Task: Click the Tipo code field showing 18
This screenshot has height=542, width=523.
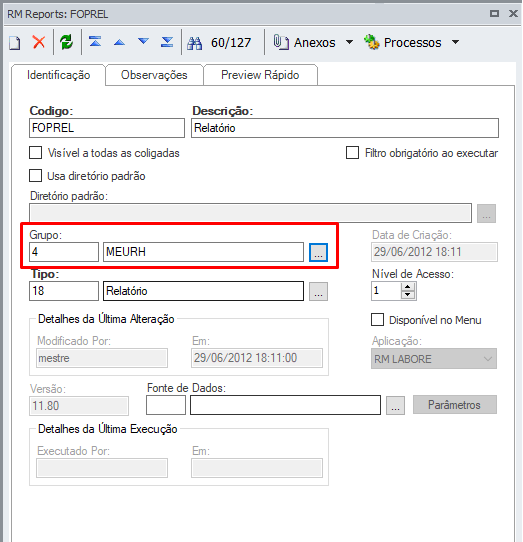Action: click(64, 291)
